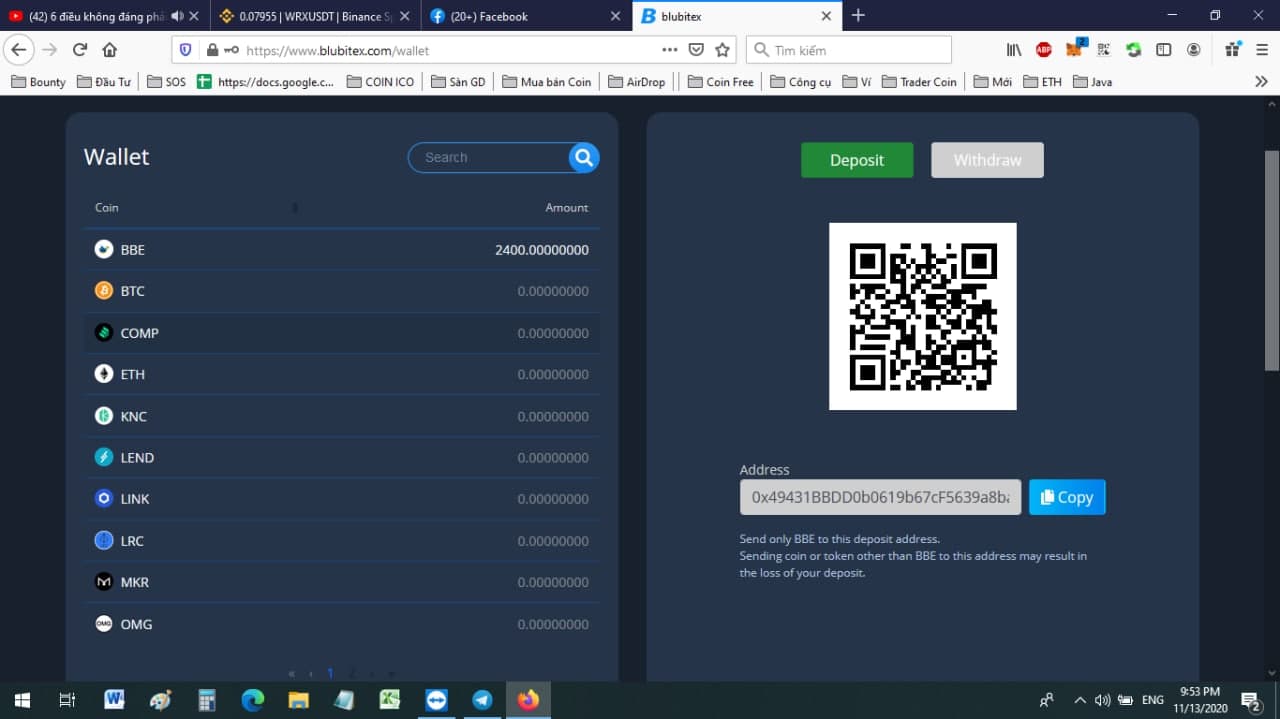This screenshot has height=719, width=1280.
Task: Select the LRC coin icon
Action: click(104, 540)
